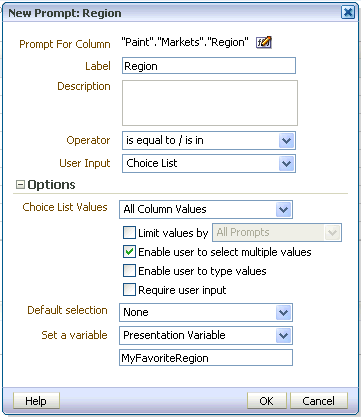Open the User Input dropdown arrow
Image resolution: width=361 pixels, height=417 pixels.
tap(286, 163)
